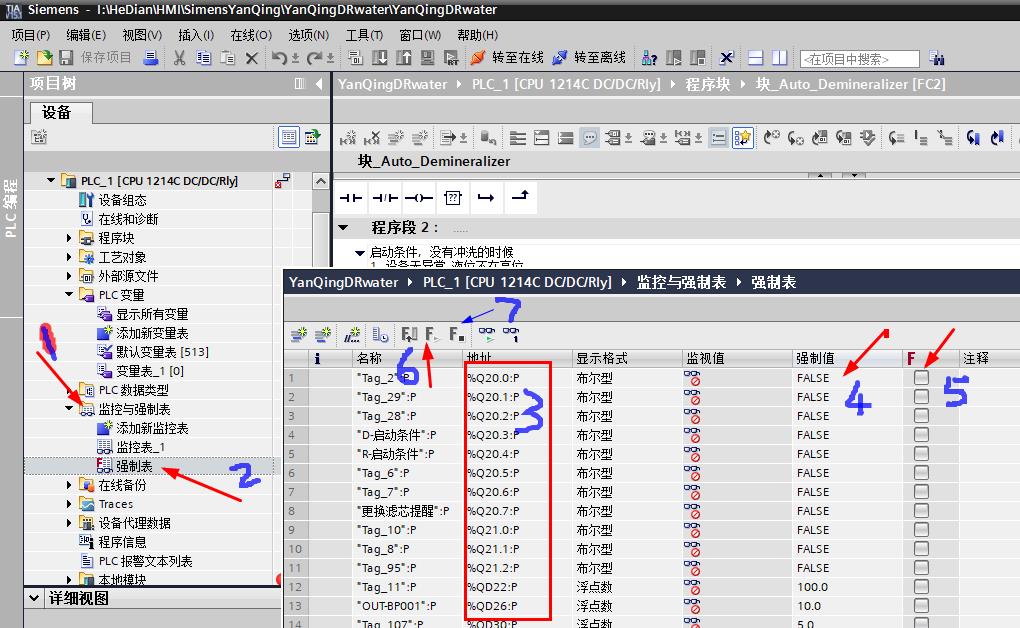Viewport: 1020px width, 628px height.
Task: Check the force checkbox for Tag_6 row
Action: coord(921,473)
